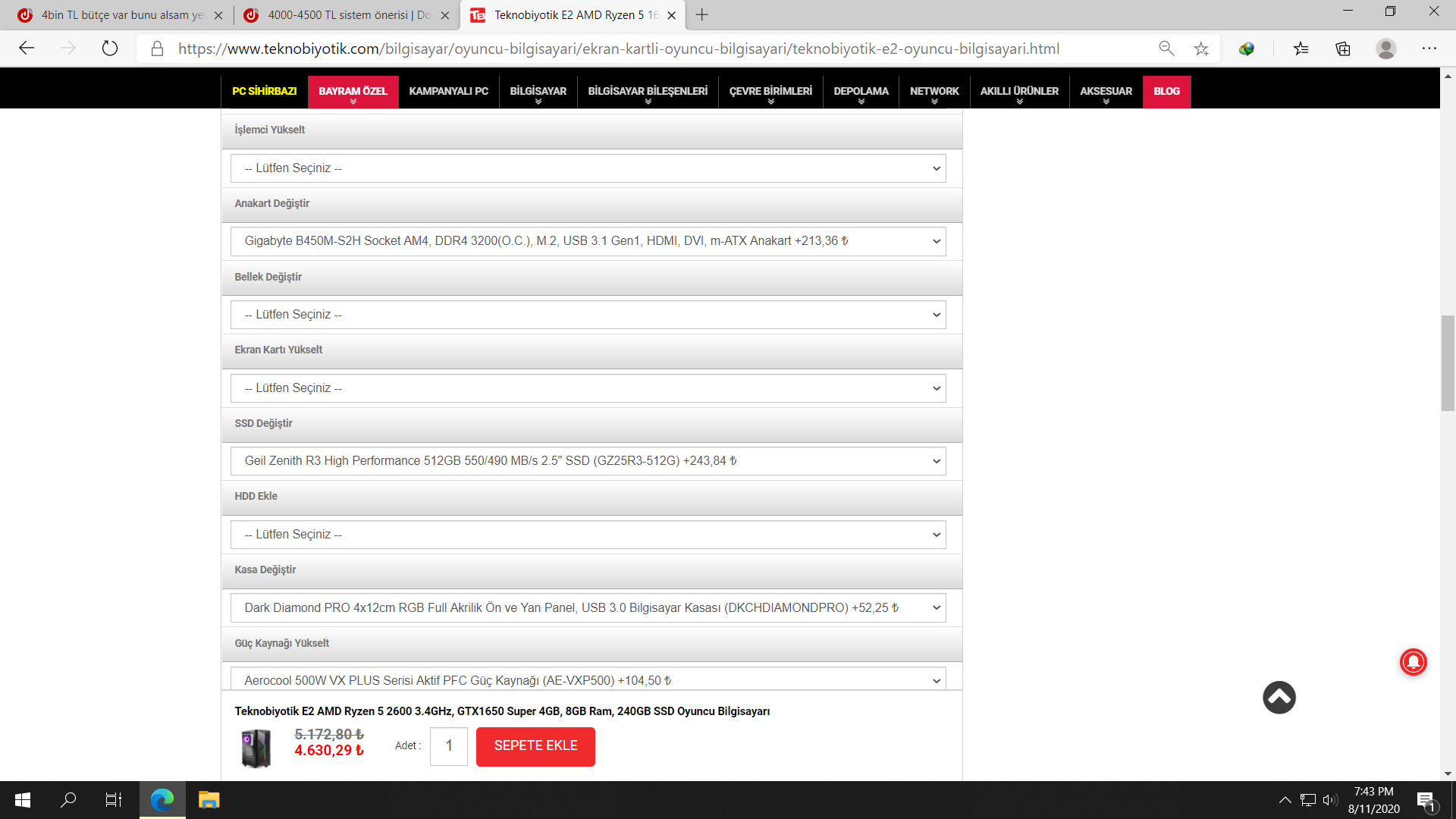Click the discounted price 4.630,29 ₺
The image size is (1456, 819).
tap(329, 751)
